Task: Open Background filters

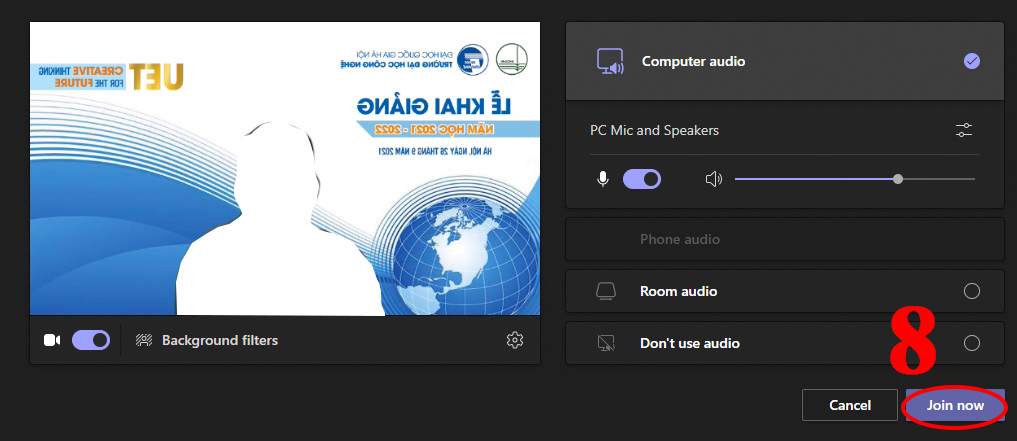Action: [220, 340]
